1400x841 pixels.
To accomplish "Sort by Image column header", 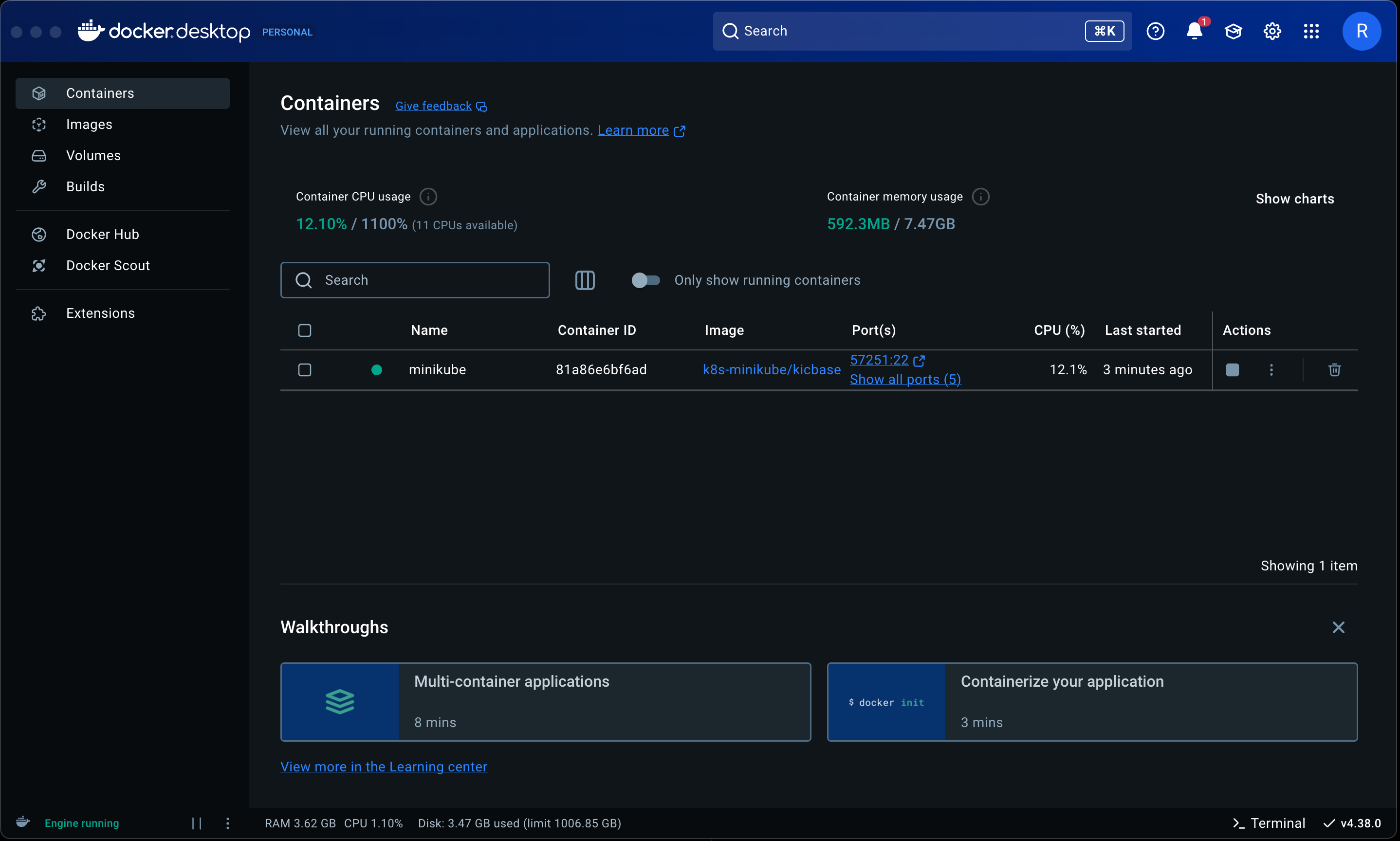I will click(x=724, y=330).
